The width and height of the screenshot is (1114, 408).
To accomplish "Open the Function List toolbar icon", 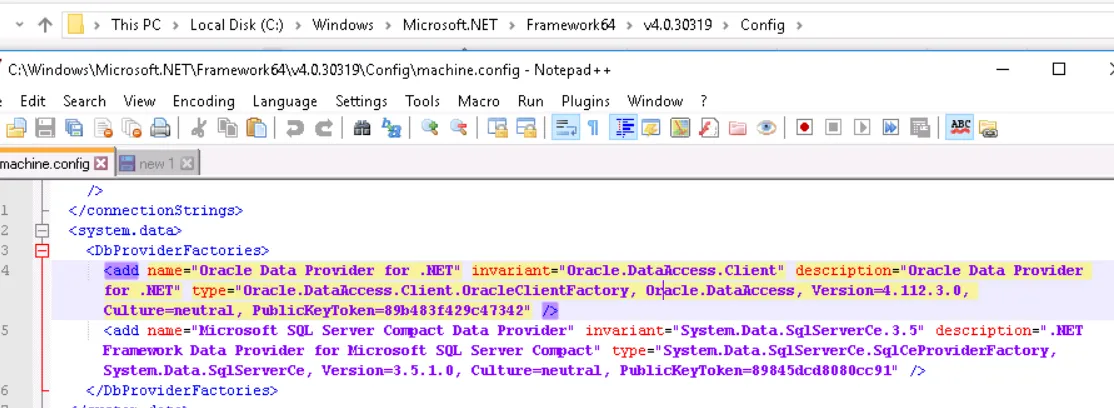I will (x=708, y=128).
